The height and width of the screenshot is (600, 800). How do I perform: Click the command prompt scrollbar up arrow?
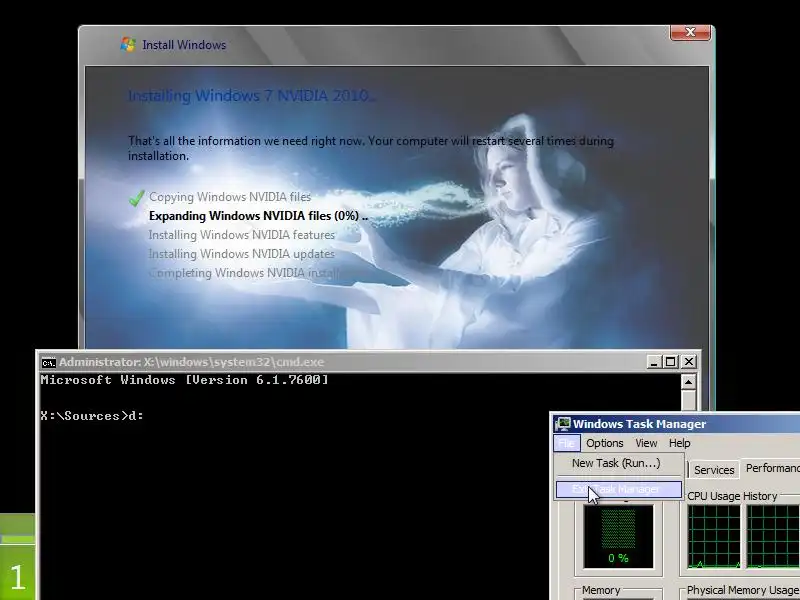[x=688, y=382]
